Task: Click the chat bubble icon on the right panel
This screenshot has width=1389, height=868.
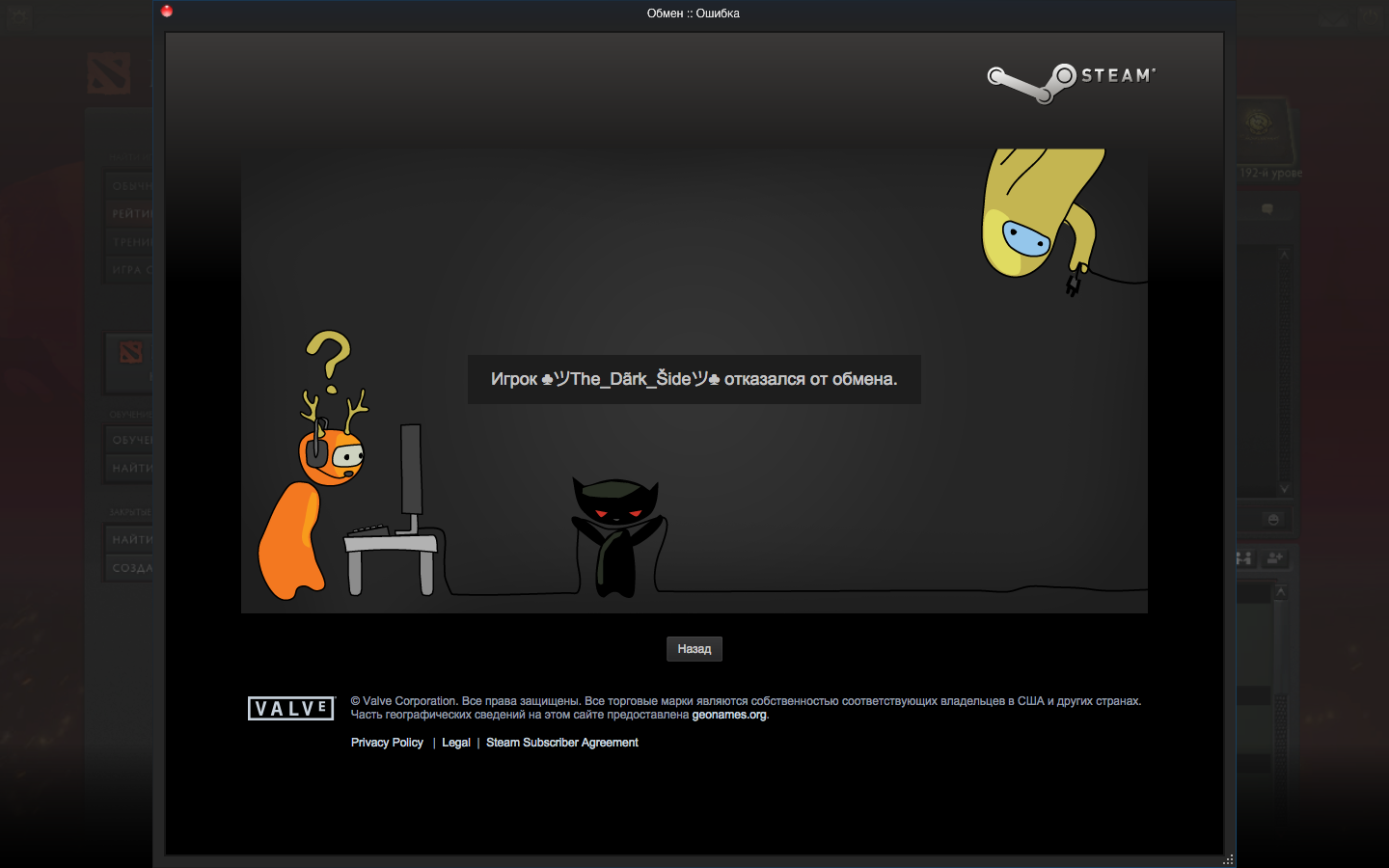Action: coord(1267,209)
